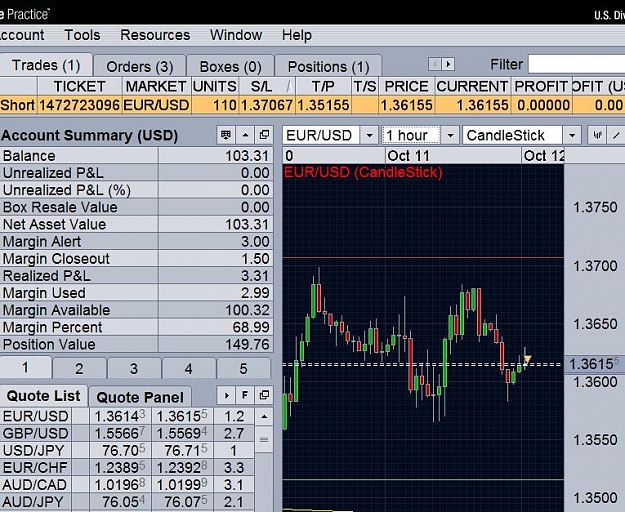Click the Margin Available row

(x=136, y=310)
